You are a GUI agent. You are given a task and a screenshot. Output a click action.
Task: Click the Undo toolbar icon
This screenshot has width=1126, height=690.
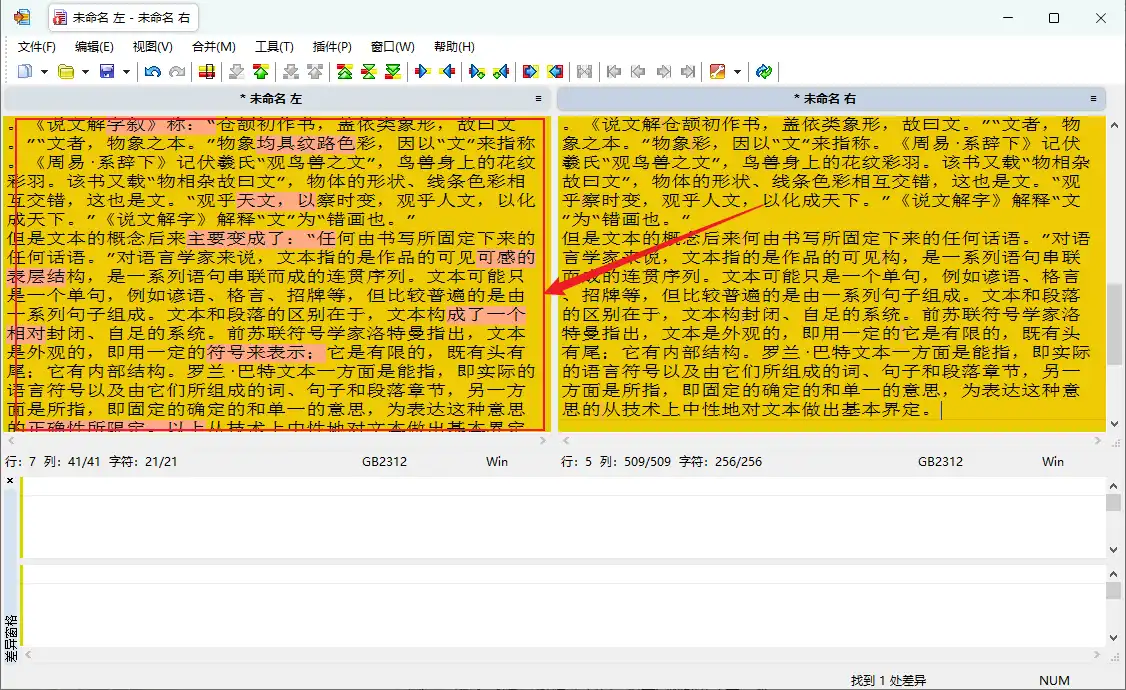(152, 71)
